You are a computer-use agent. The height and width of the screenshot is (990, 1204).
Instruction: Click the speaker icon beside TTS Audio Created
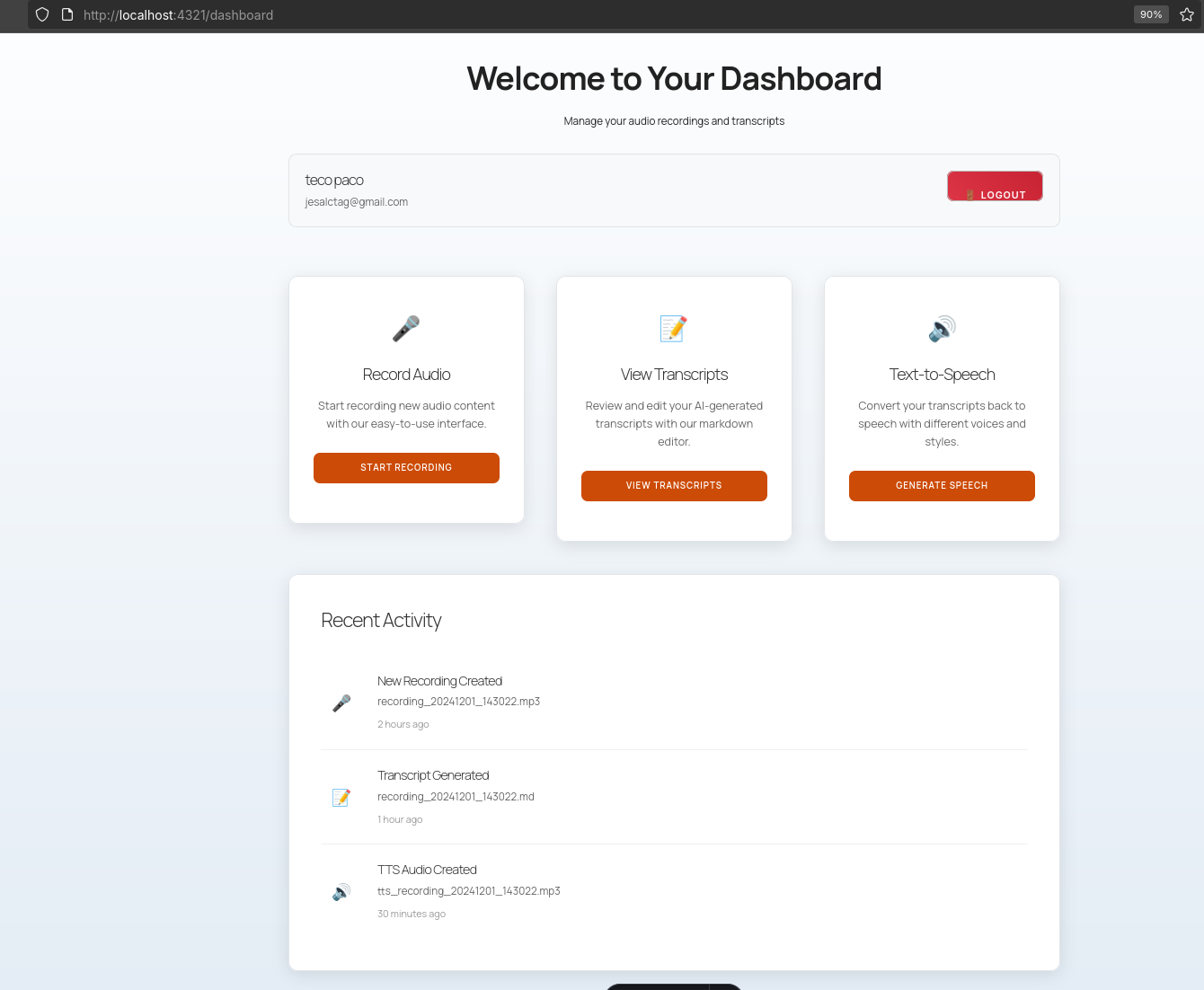341,892
